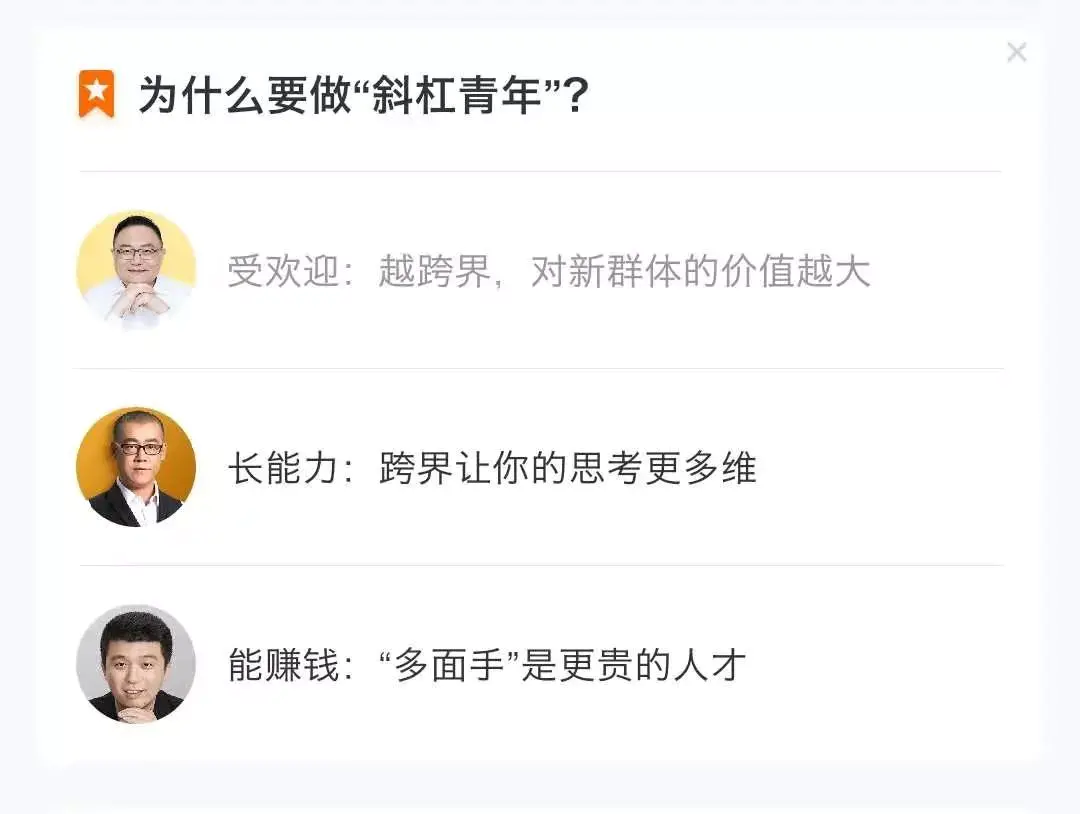Open the grey-background presenter portrait
Viewport: 1080px width, 814px height.
(135, 667)
